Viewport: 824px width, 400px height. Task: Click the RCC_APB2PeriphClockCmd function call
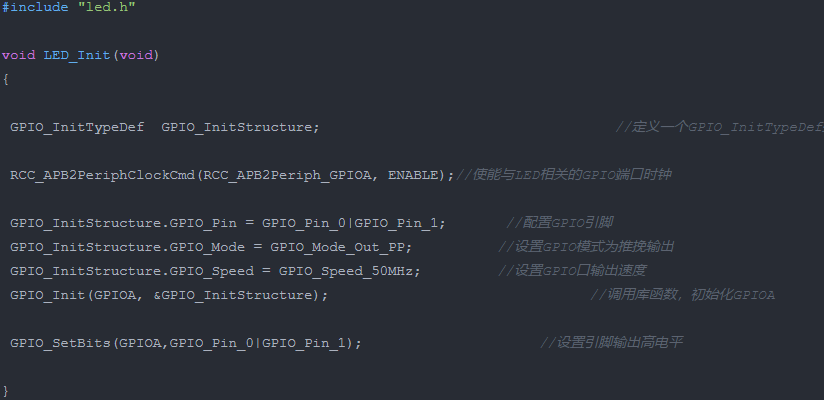coord(103,175)
